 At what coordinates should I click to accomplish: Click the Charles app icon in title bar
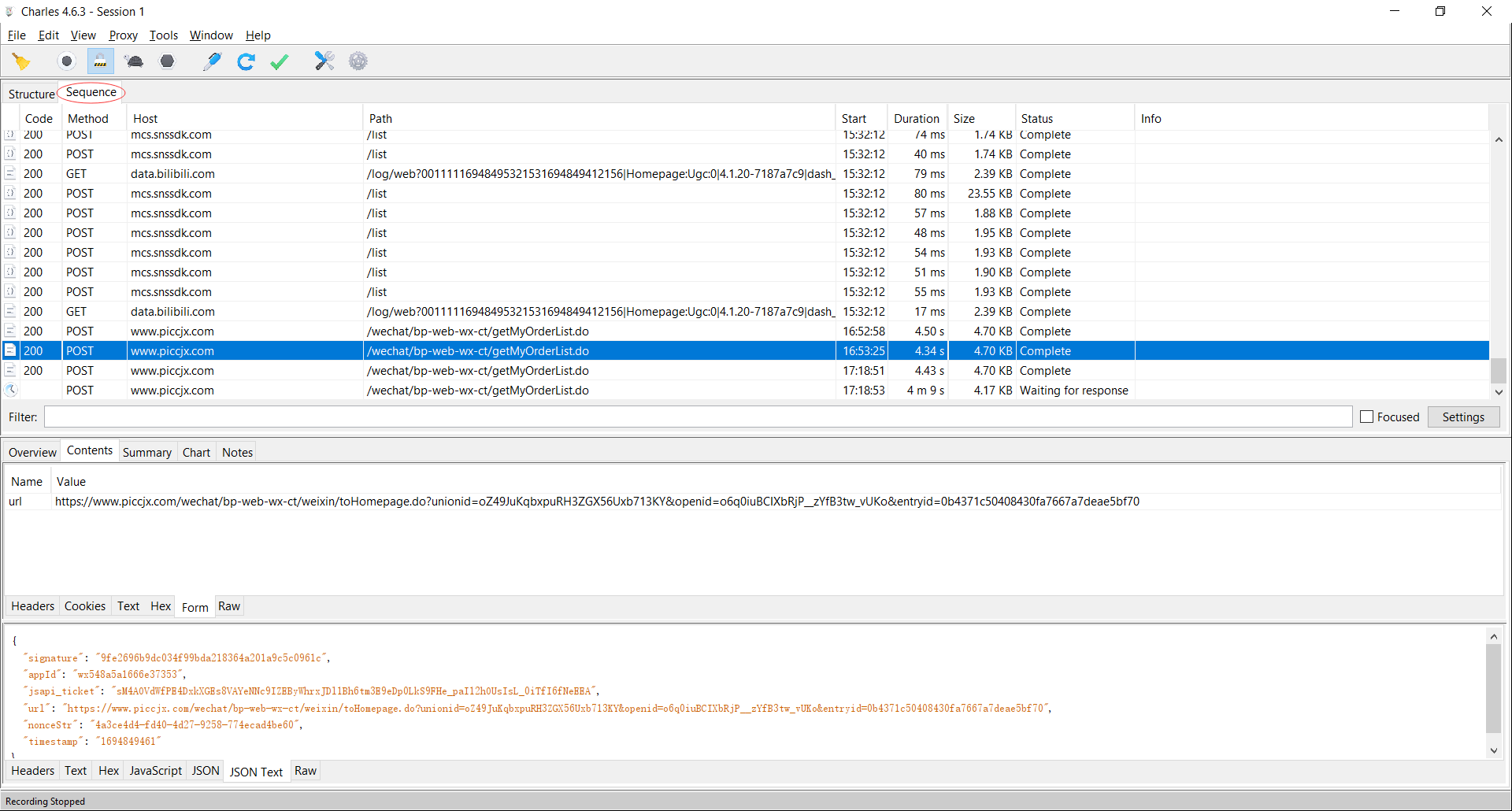9,12
